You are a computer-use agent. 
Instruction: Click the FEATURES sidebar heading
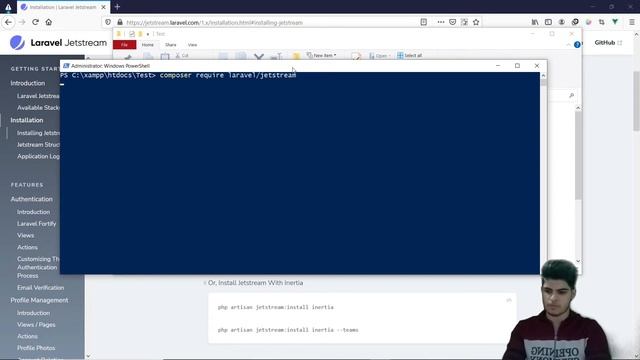27,185
